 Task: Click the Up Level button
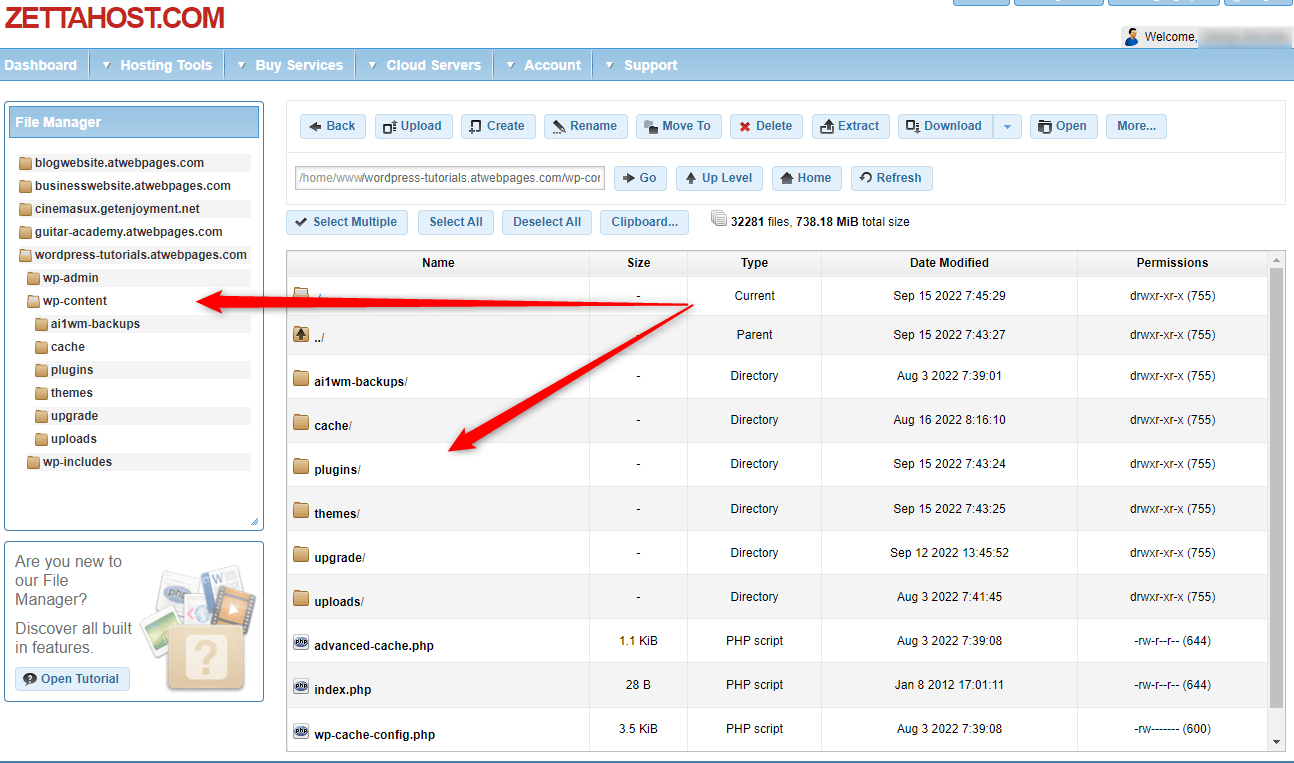719,178
